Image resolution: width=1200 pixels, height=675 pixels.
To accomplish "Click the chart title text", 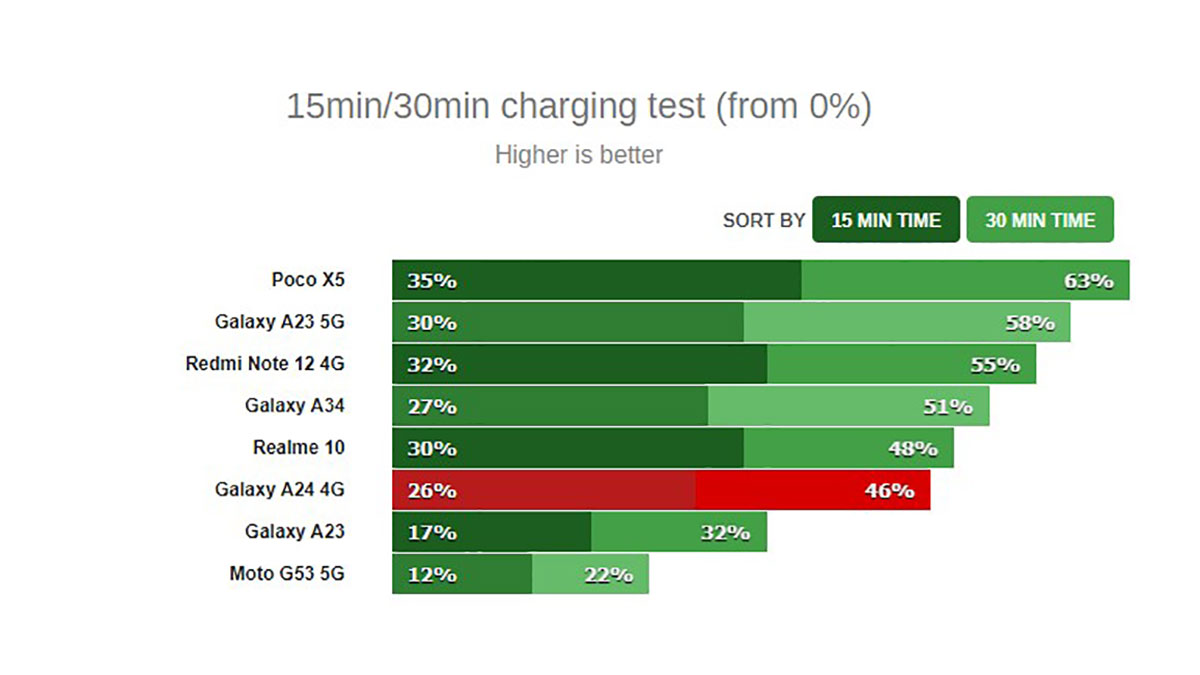I will (579, 106).
